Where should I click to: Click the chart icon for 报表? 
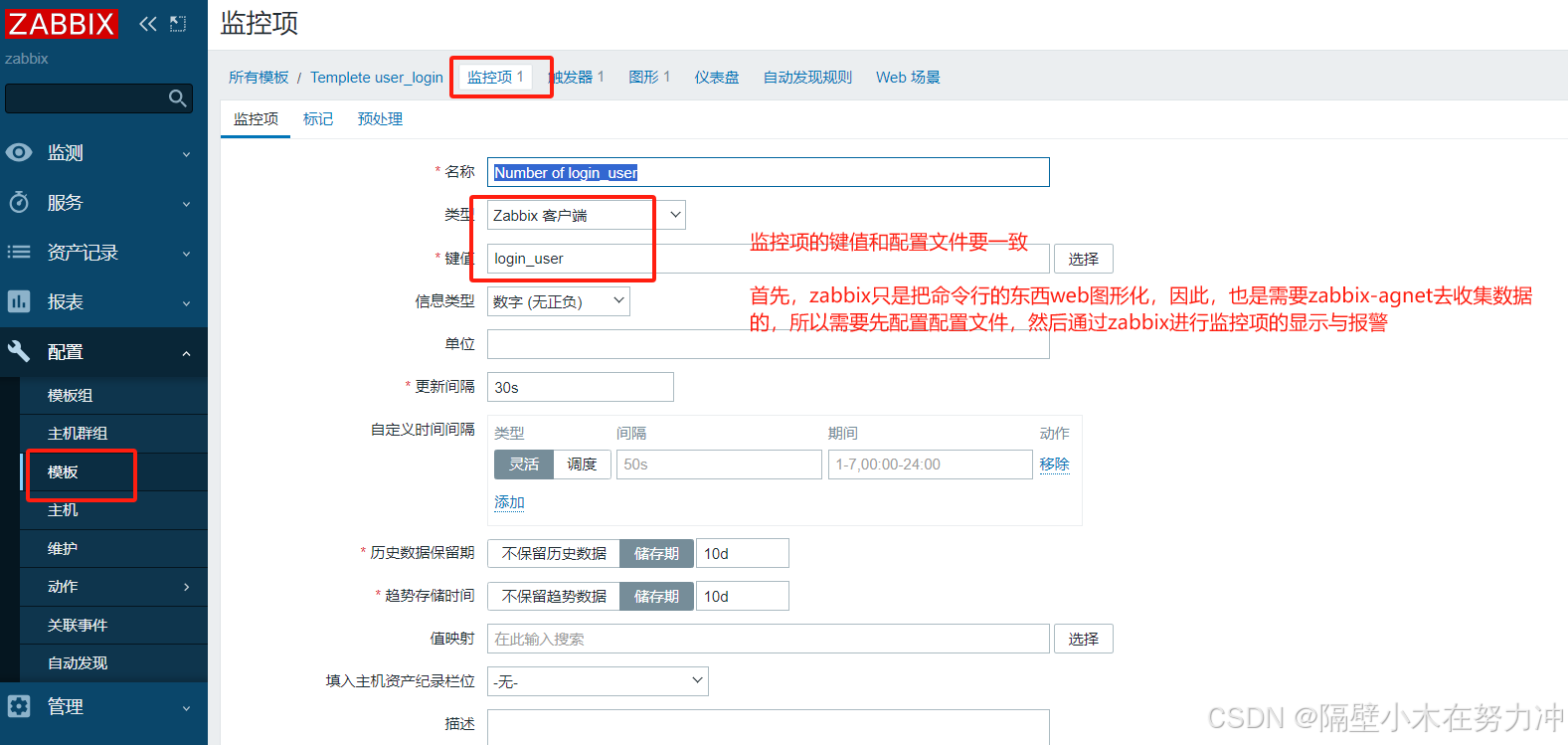point(19,301)
